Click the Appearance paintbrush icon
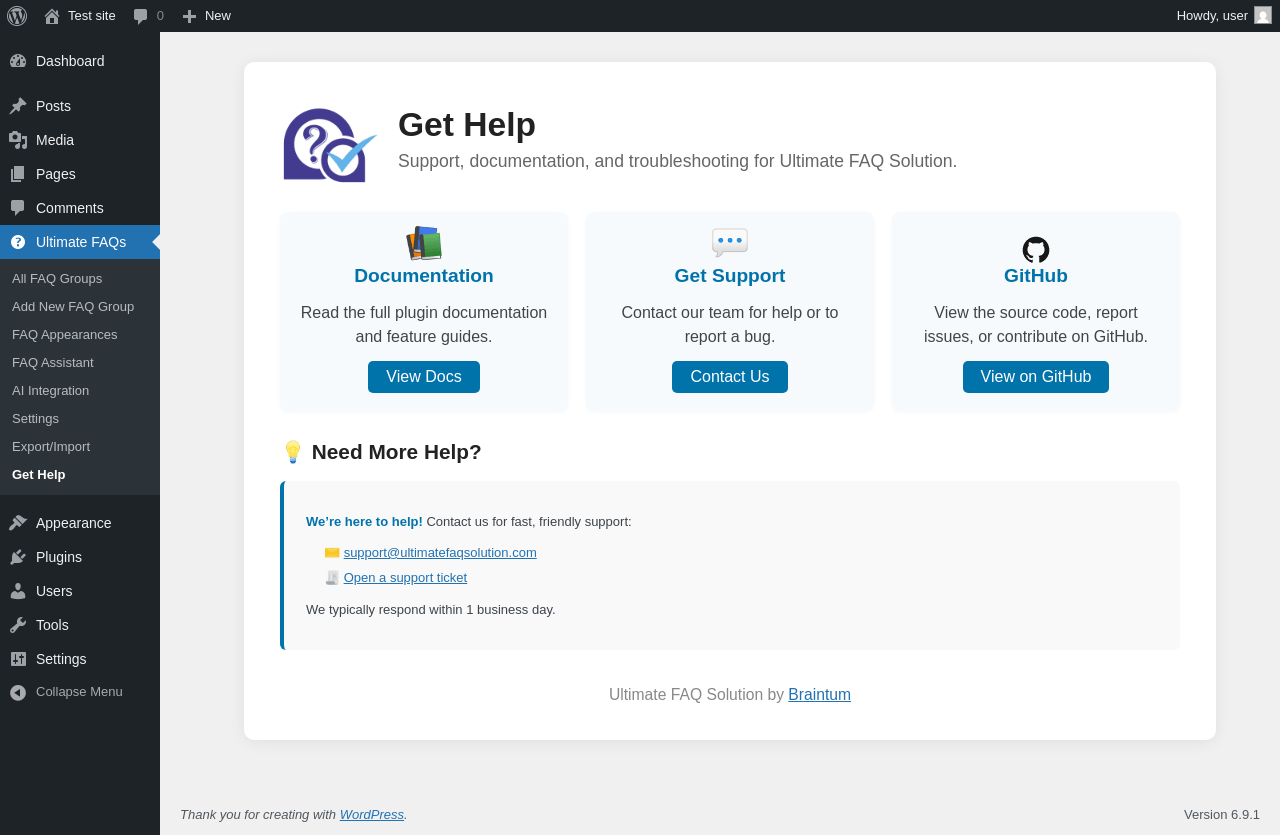The height and width of the screenshot is (835, 1280). 18,523
